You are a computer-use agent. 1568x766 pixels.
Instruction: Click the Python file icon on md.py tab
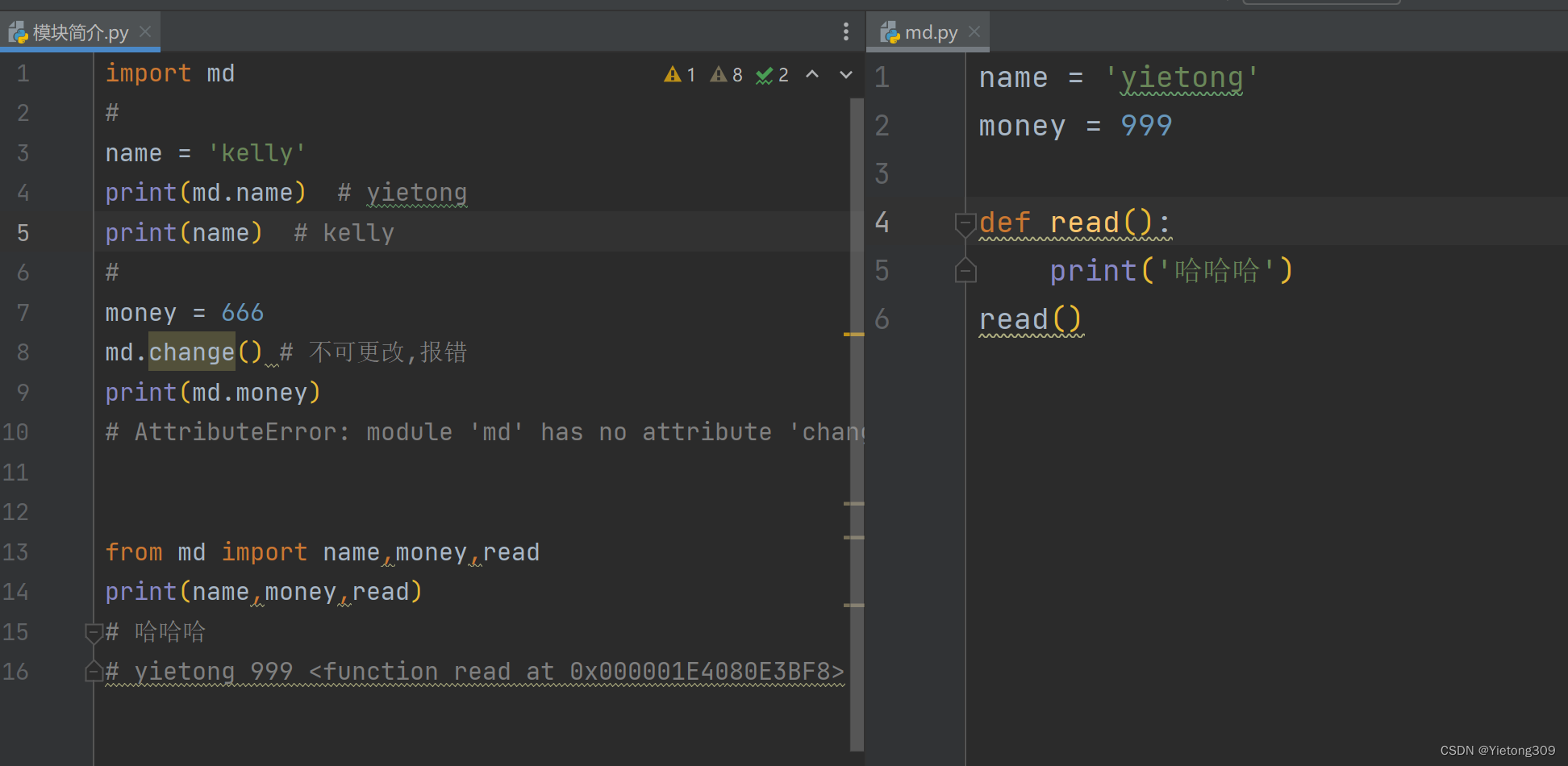click(890, 31)
